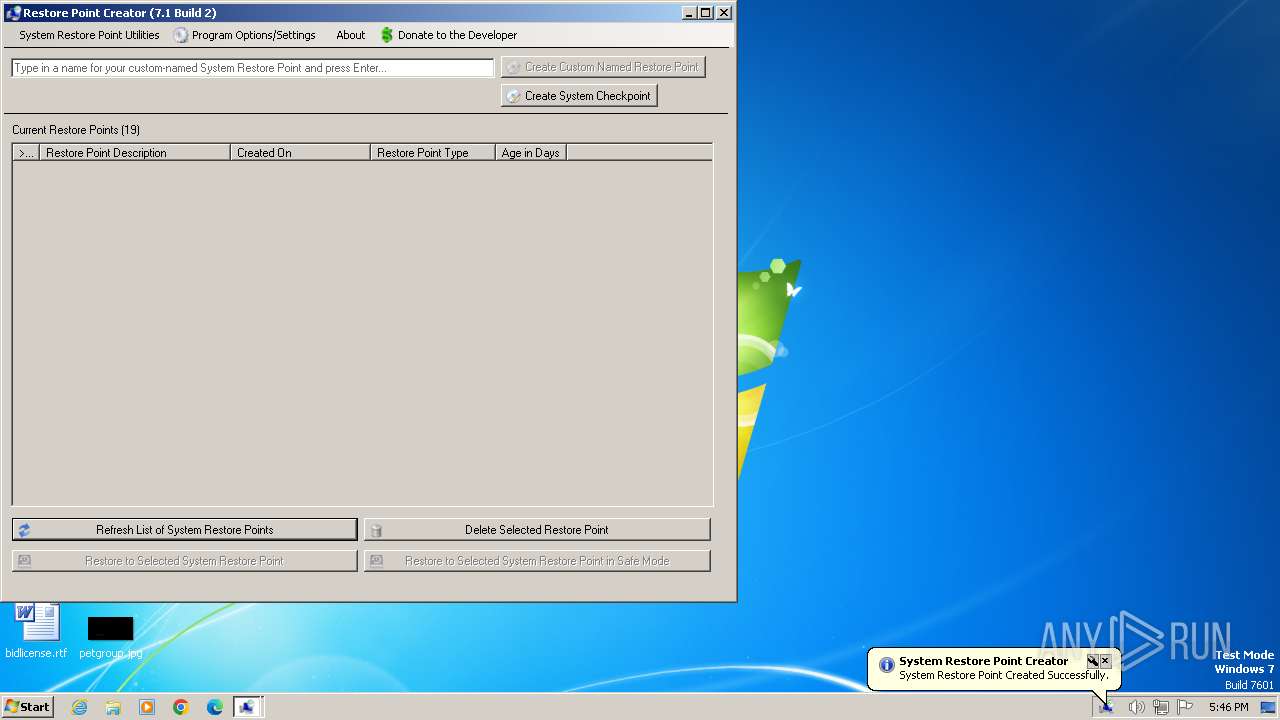Viewport: 1280px width, 720px height.
Task: Sort by Created On column header
Action: click(x=300, y=153)
